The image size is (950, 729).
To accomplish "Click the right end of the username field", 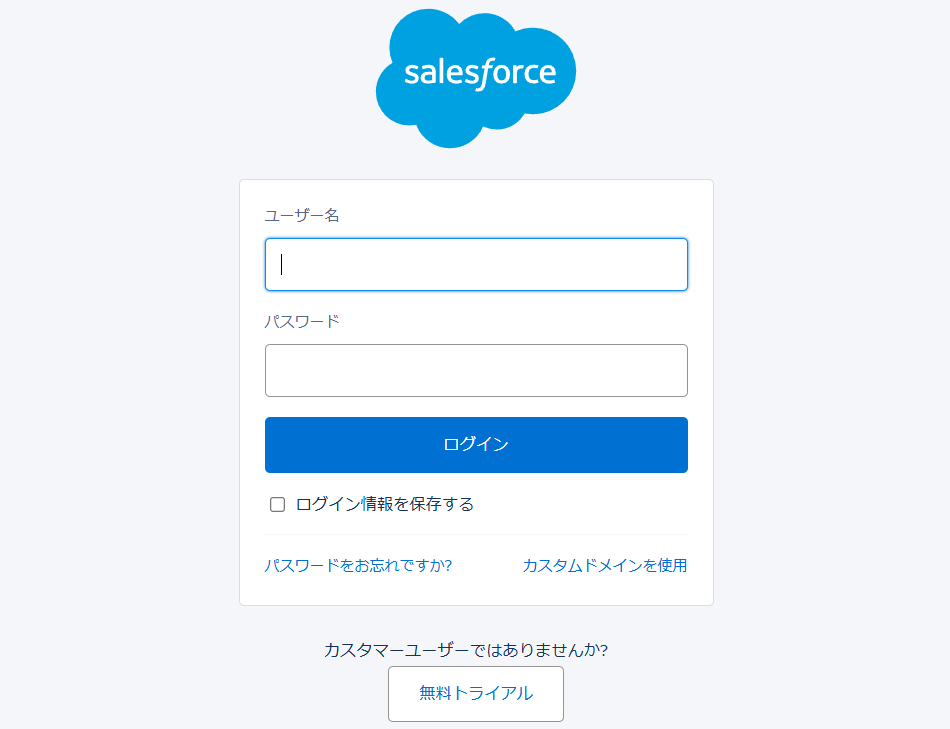I will point(670,264).
